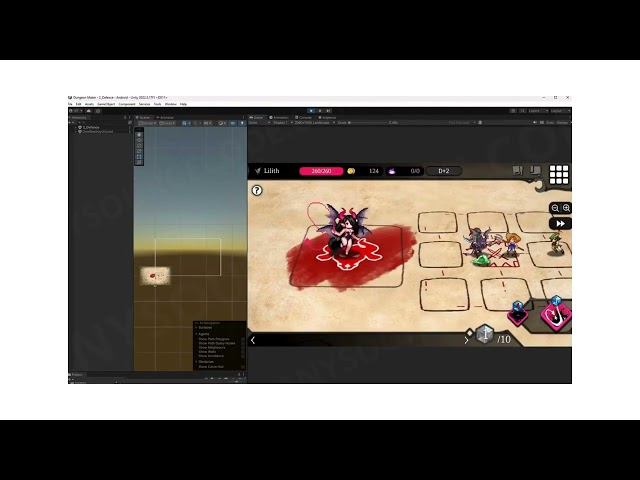The width and height of the screenshot is (640, 480).
Task: Adjust the Game view Scale slider
Action: [x=367, y=122]
